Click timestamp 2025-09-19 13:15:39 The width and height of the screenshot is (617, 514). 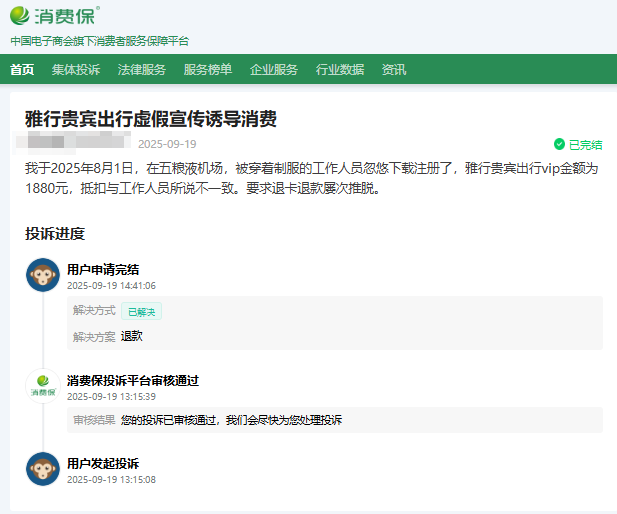111,397
